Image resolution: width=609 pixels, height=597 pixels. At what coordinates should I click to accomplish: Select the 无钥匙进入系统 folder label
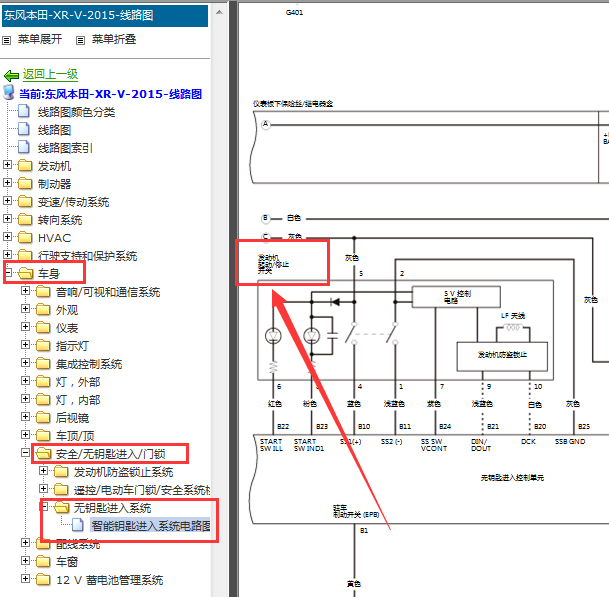tap(113, 508)
